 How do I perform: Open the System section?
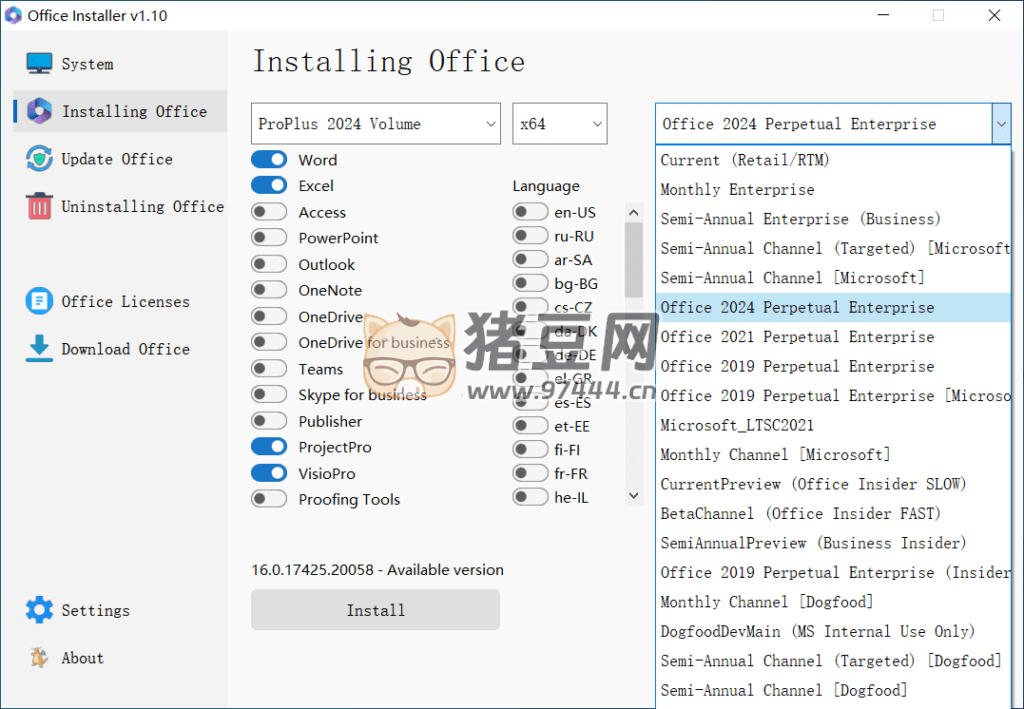tap(87, 64)
